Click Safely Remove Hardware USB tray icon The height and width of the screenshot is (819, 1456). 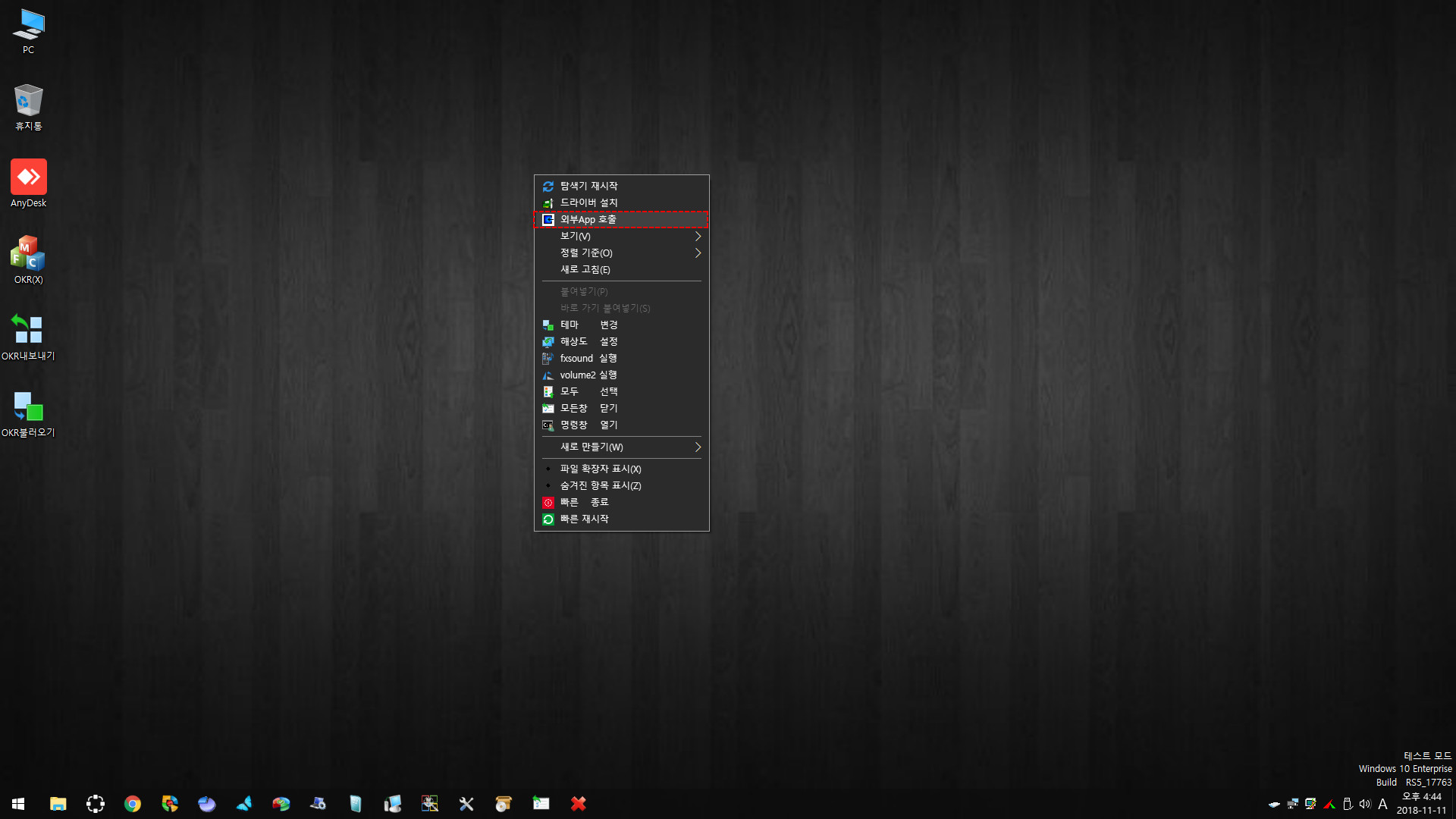[x=1348, y=804]
